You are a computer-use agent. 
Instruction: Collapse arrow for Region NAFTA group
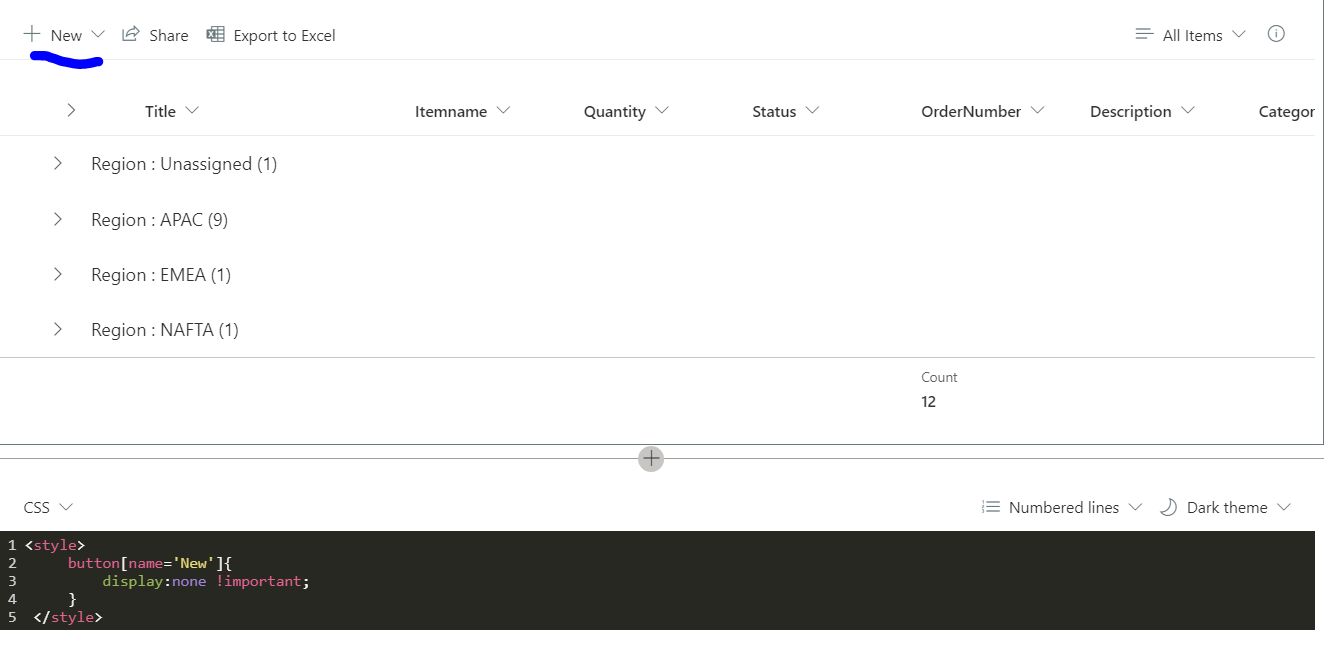[57, 329]
